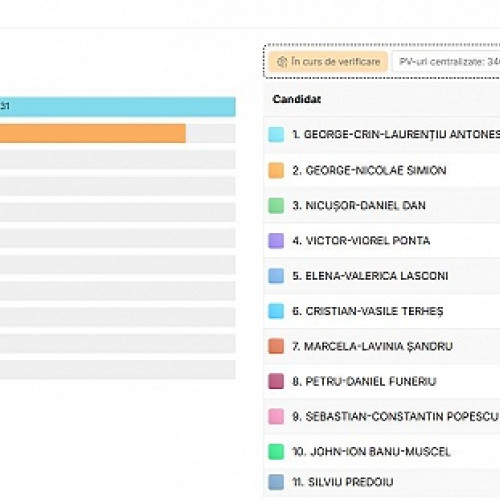500x500 pixels.
Task: Click the Victor-Viorel Ponta candidate name
Action: 361,241
